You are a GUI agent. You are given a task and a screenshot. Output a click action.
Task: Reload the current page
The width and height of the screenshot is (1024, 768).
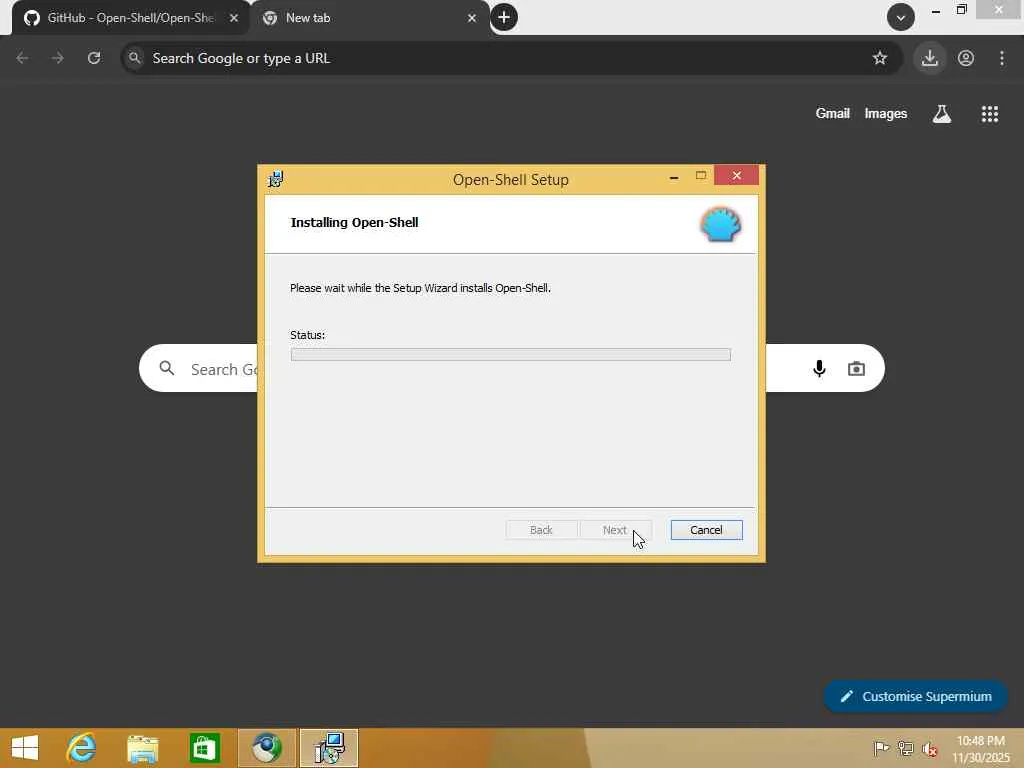click(94, 58)
